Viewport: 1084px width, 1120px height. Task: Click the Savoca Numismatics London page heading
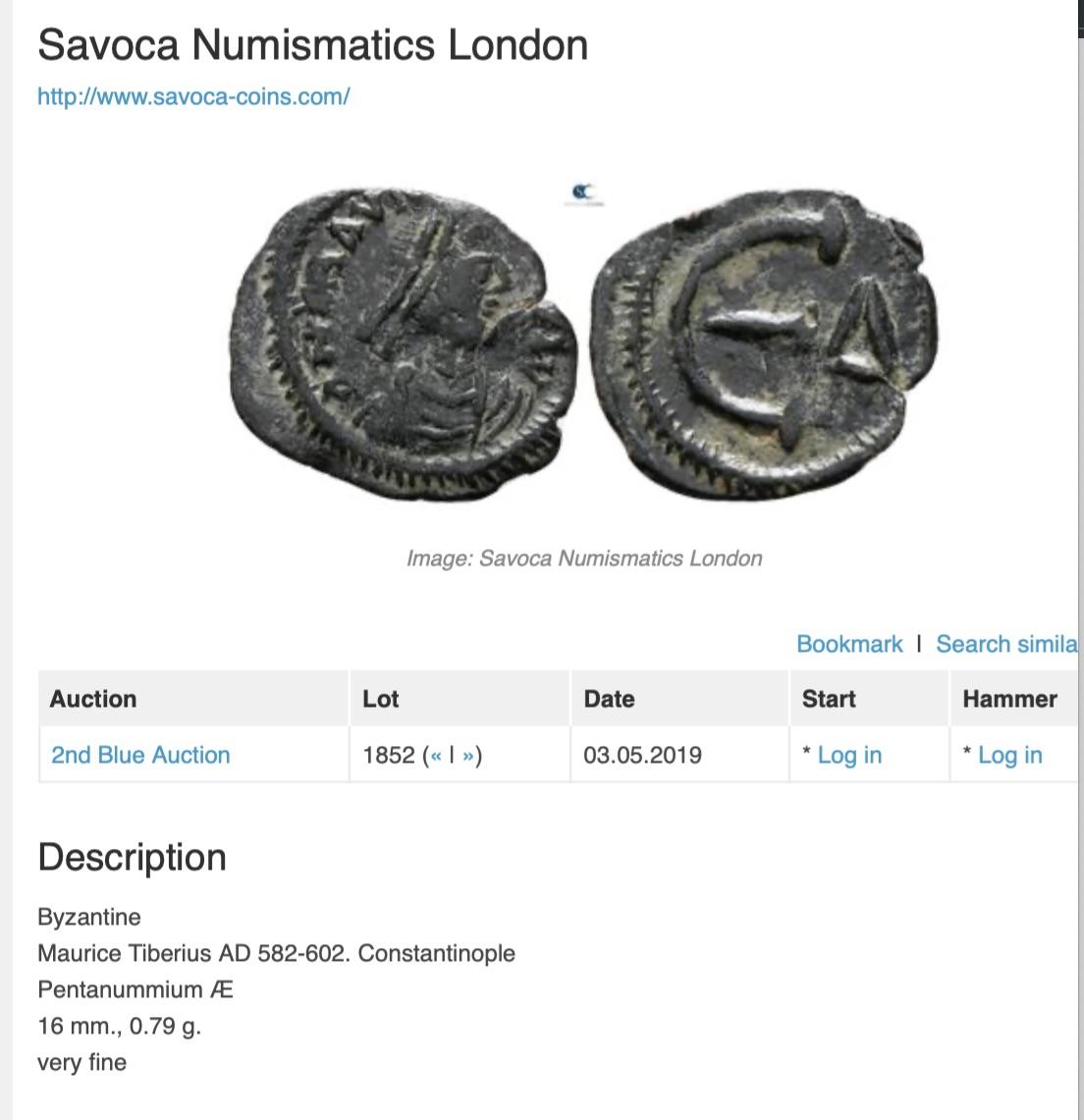coord(312,45)
